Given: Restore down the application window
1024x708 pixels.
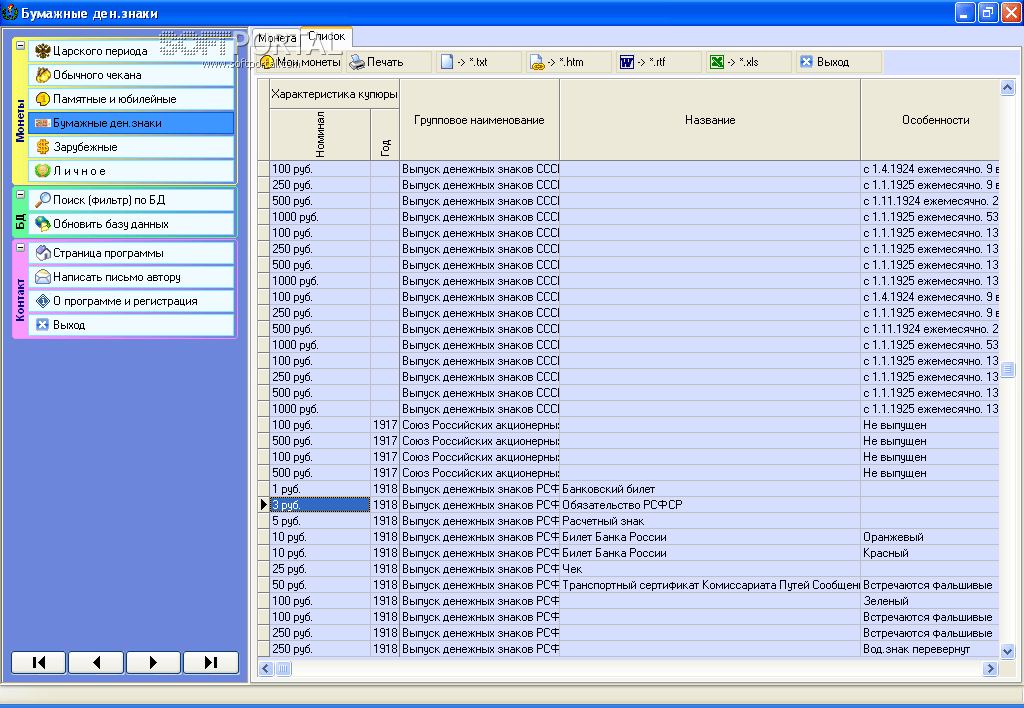Looking at the screenshot, I should pyautogui.click(x=988, y=12).
